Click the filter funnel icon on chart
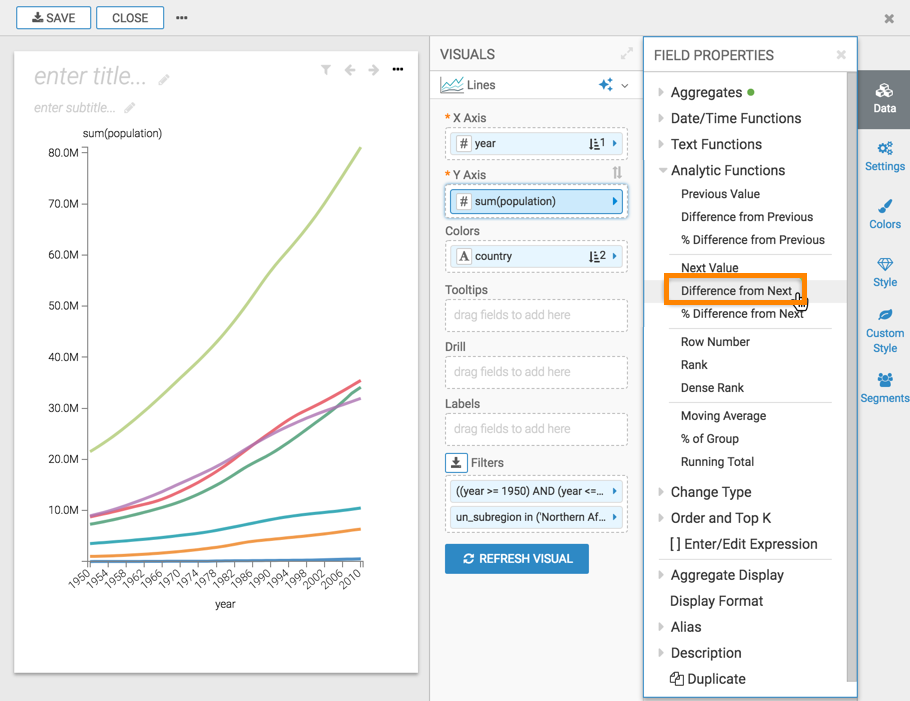 coord(326,70)
